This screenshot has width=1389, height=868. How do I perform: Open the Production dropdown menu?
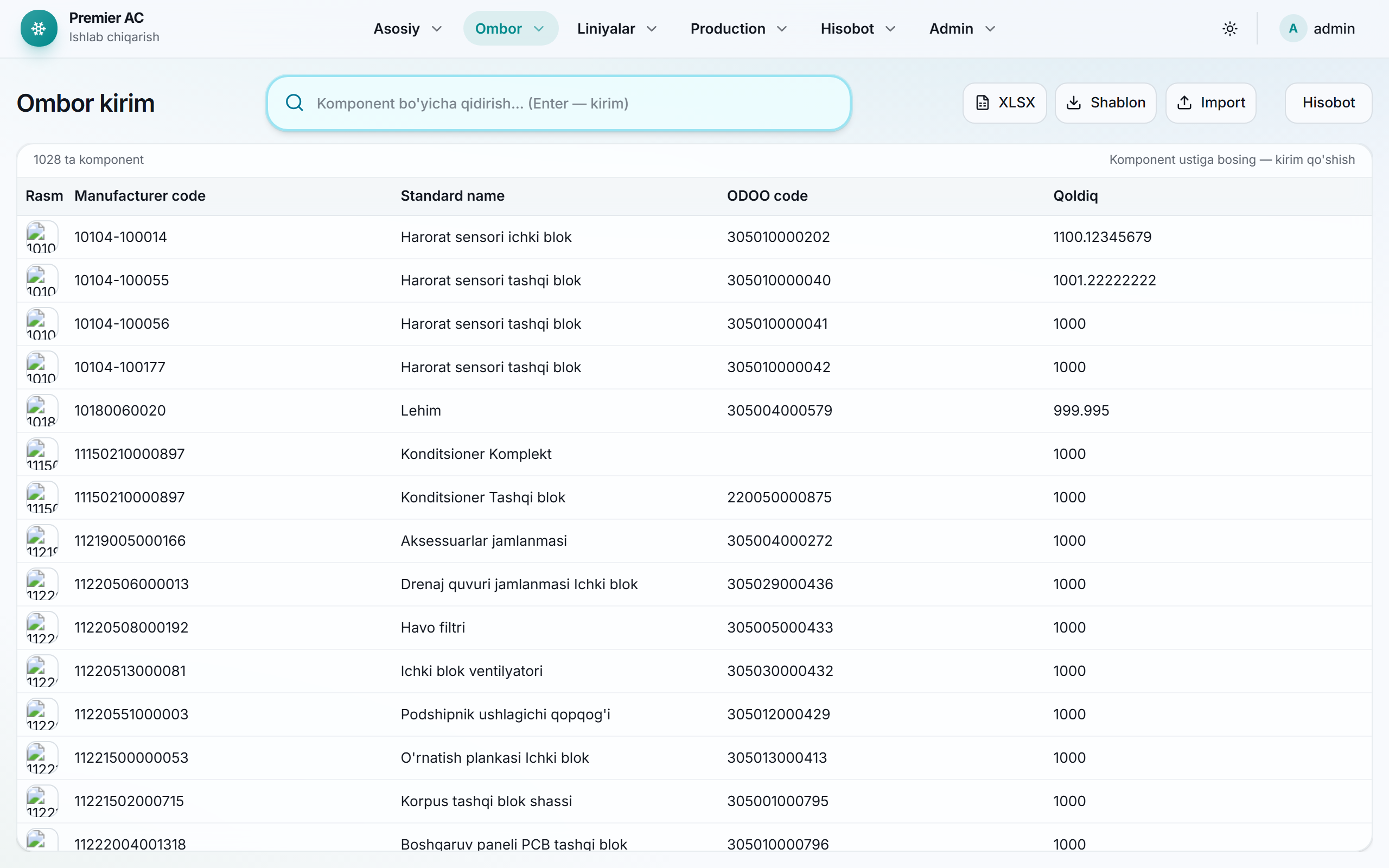[738, 29]
